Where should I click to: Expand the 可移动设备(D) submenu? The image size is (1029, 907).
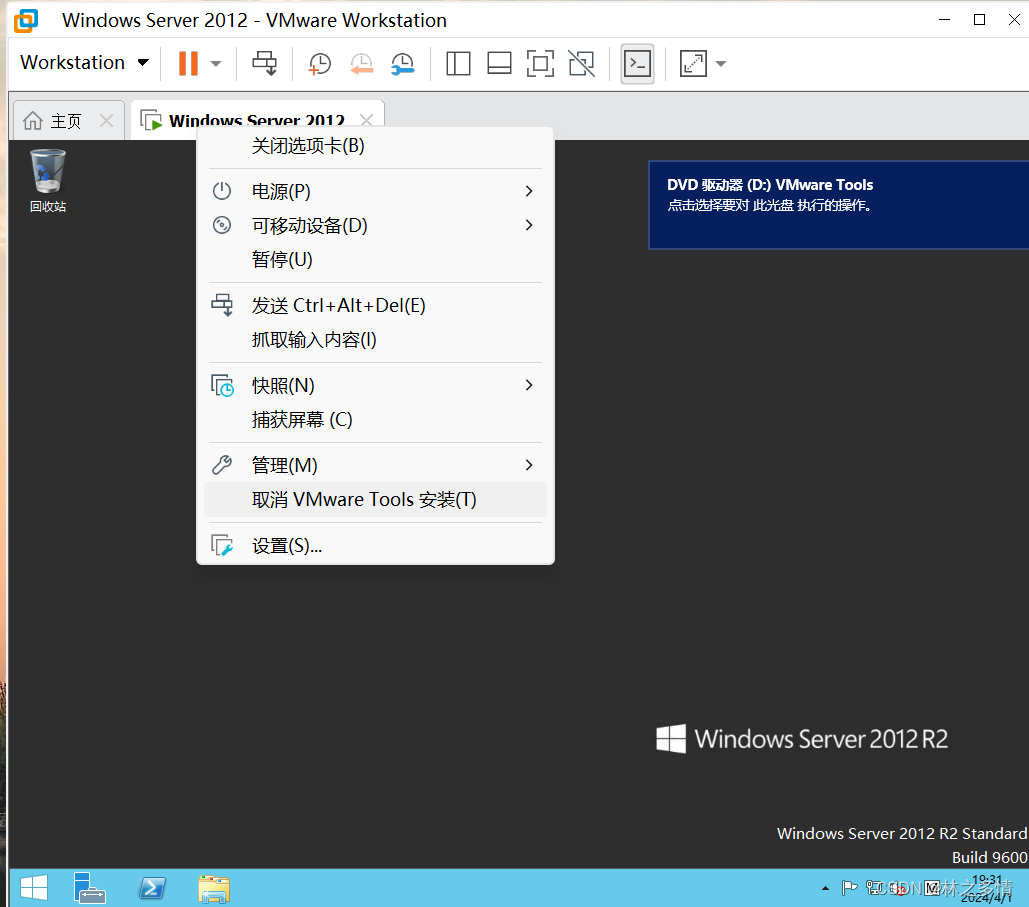375,225
